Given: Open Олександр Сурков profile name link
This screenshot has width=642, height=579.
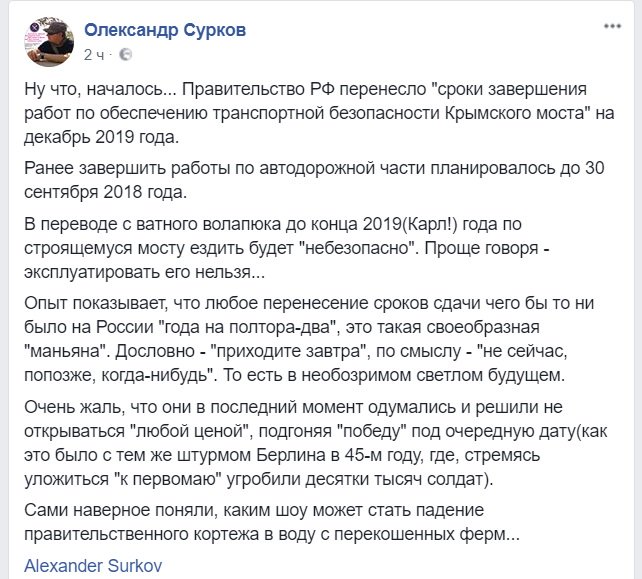Looking at the screenshot, I should click(x=164, y=30).
